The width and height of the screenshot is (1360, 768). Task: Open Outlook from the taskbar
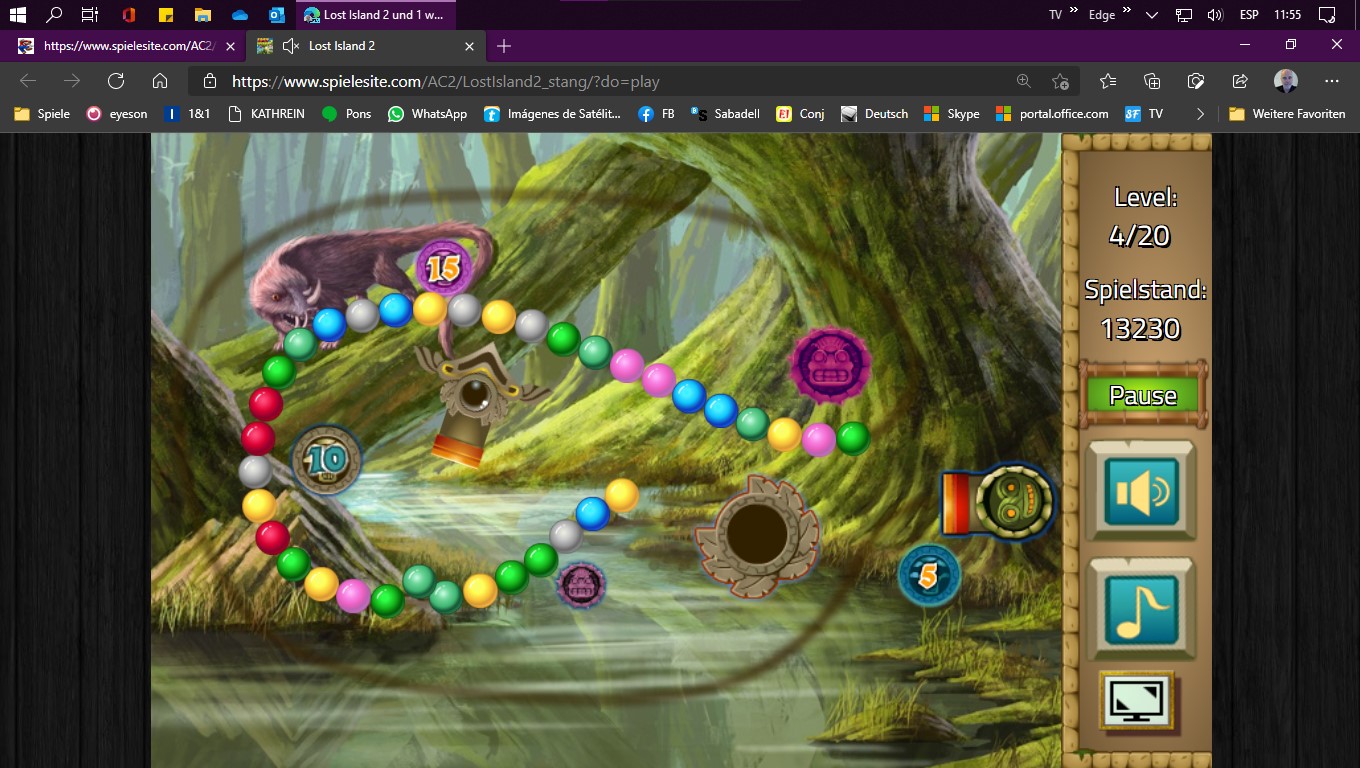pyautogui.click(x=277, y=15)
